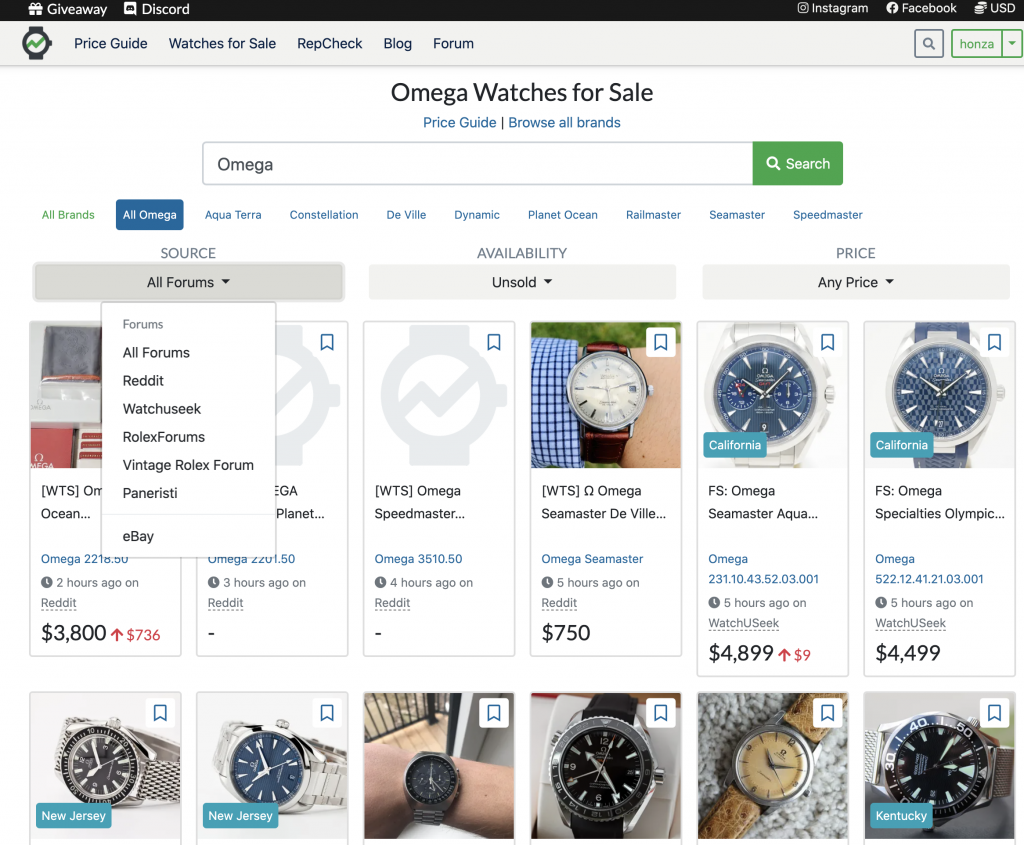Open the blue chronograph Aqua Terra photo
This screenshot has height=845, width=1024.
(x=773, y=395)
